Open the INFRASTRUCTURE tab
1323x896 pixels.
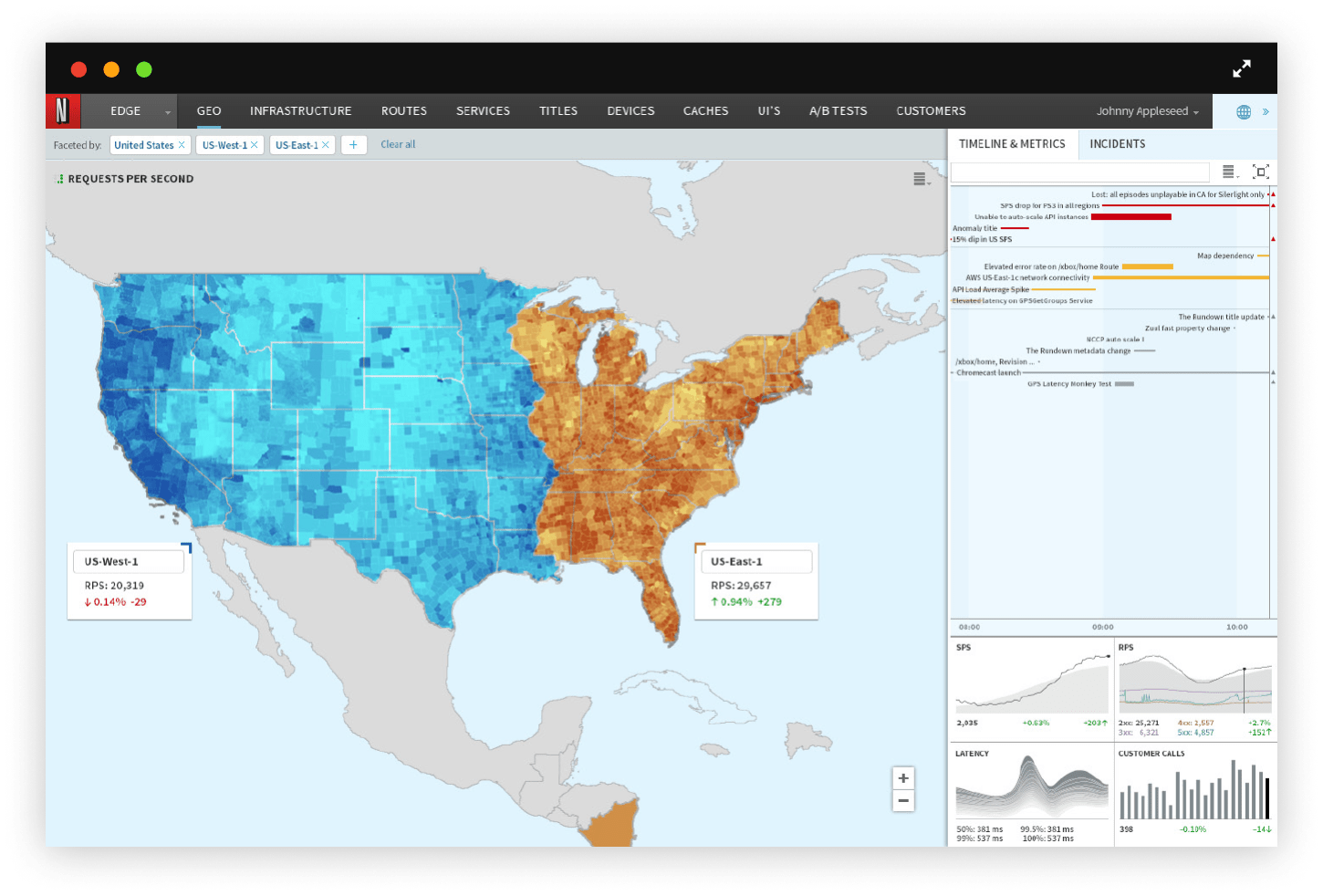click(x=300, y=111)
